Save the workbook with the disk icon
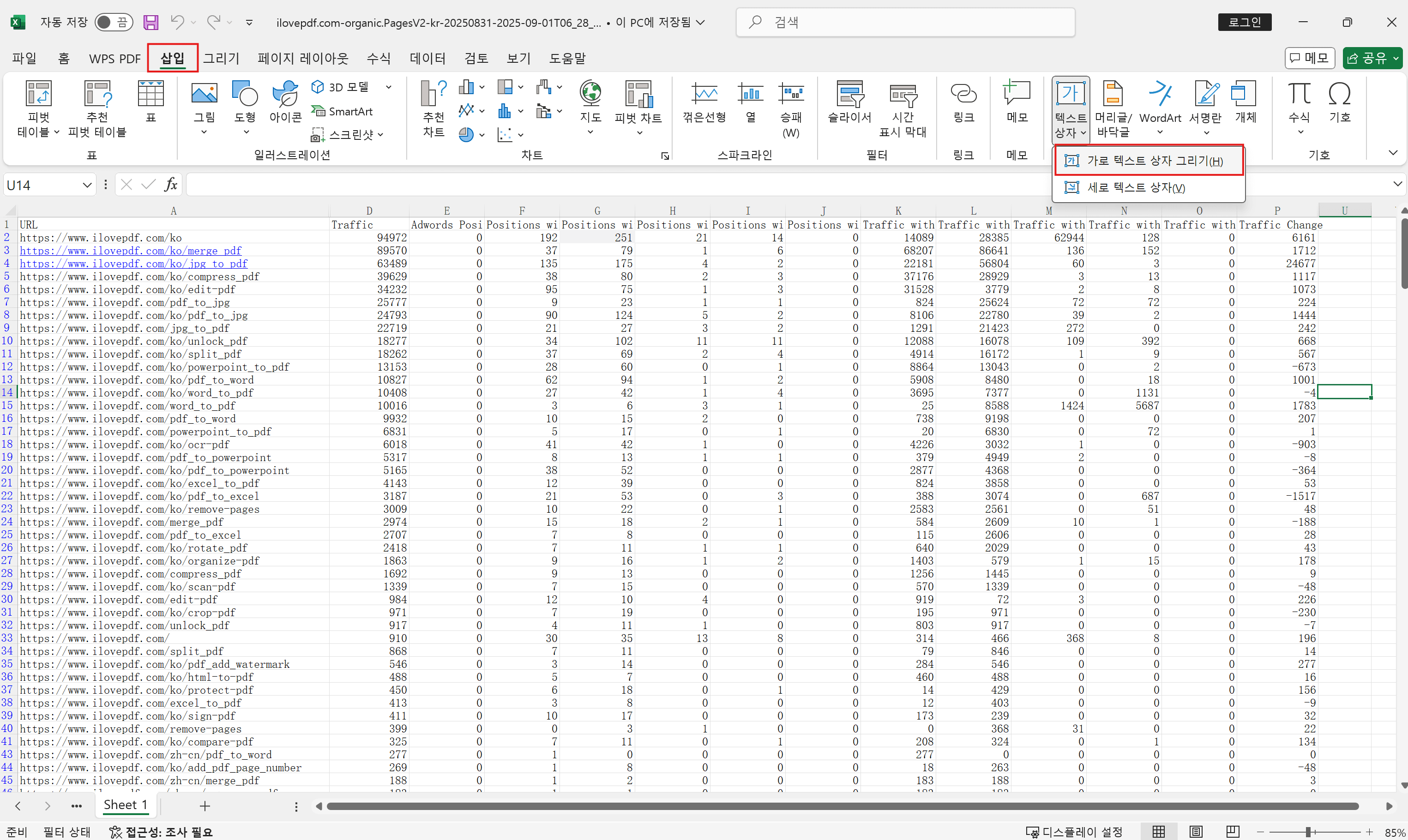The height and width of the screenshot is (840, 1408). tap(150, 23)
